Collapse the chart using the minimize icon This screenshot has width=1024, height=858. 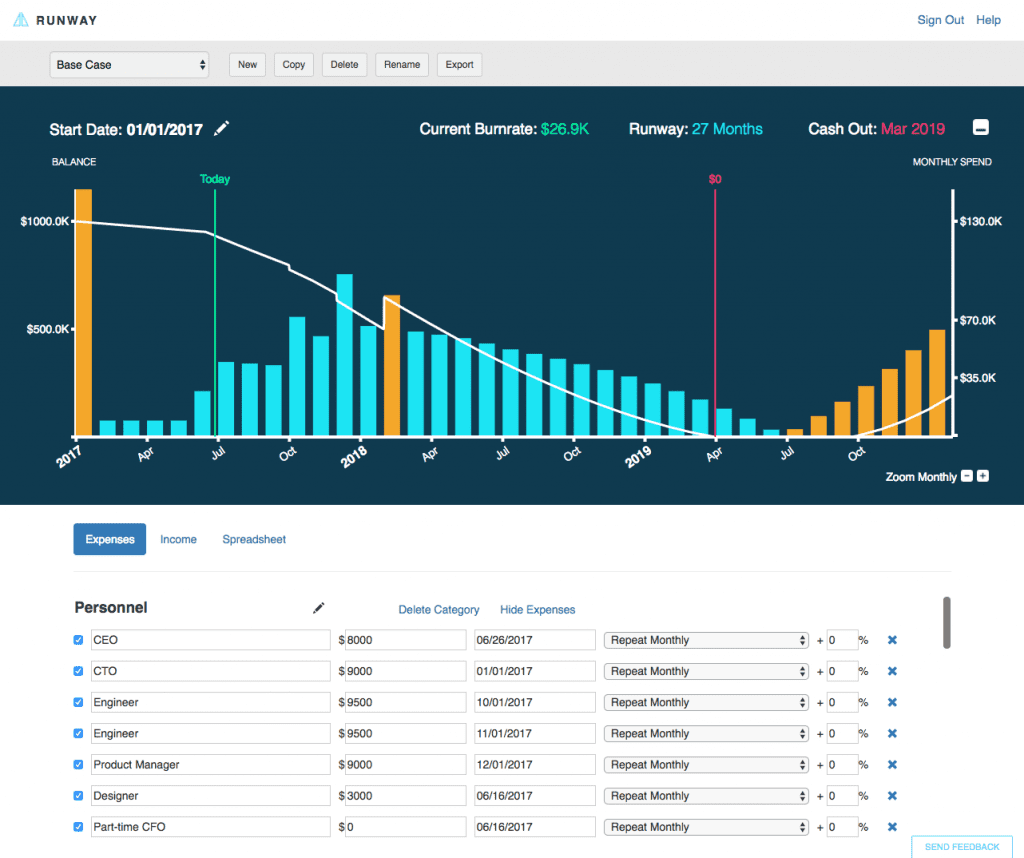click(980, 127)
